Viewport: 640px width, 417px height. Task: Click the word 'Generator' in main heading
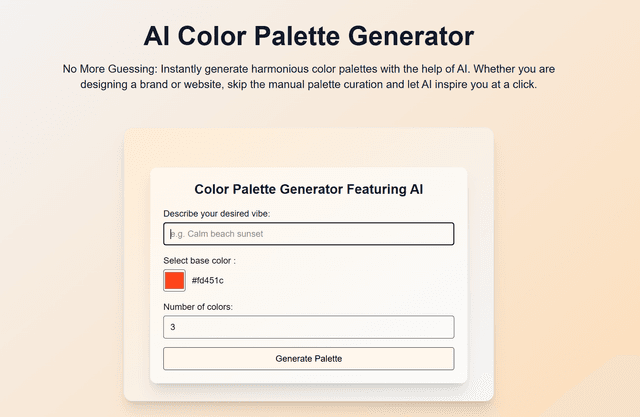(x=411, y=36)
